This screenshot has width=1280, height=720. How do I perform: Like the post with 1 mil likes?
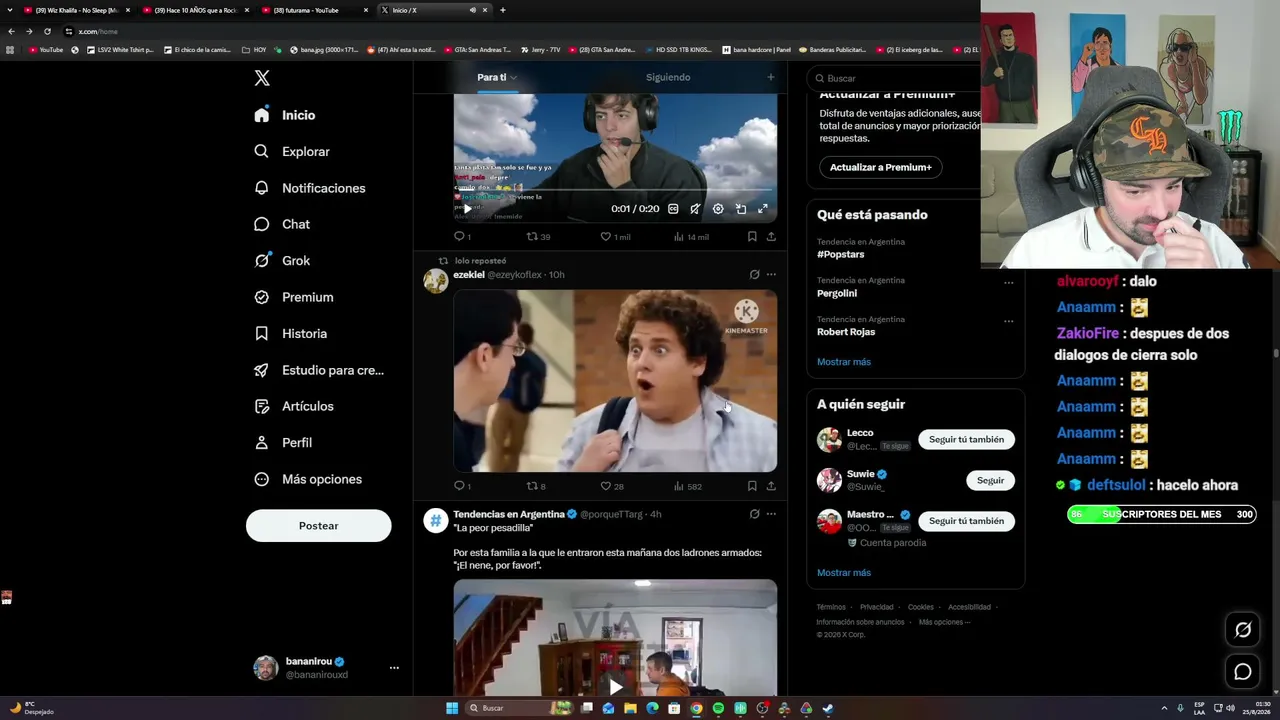pos(615,237)
